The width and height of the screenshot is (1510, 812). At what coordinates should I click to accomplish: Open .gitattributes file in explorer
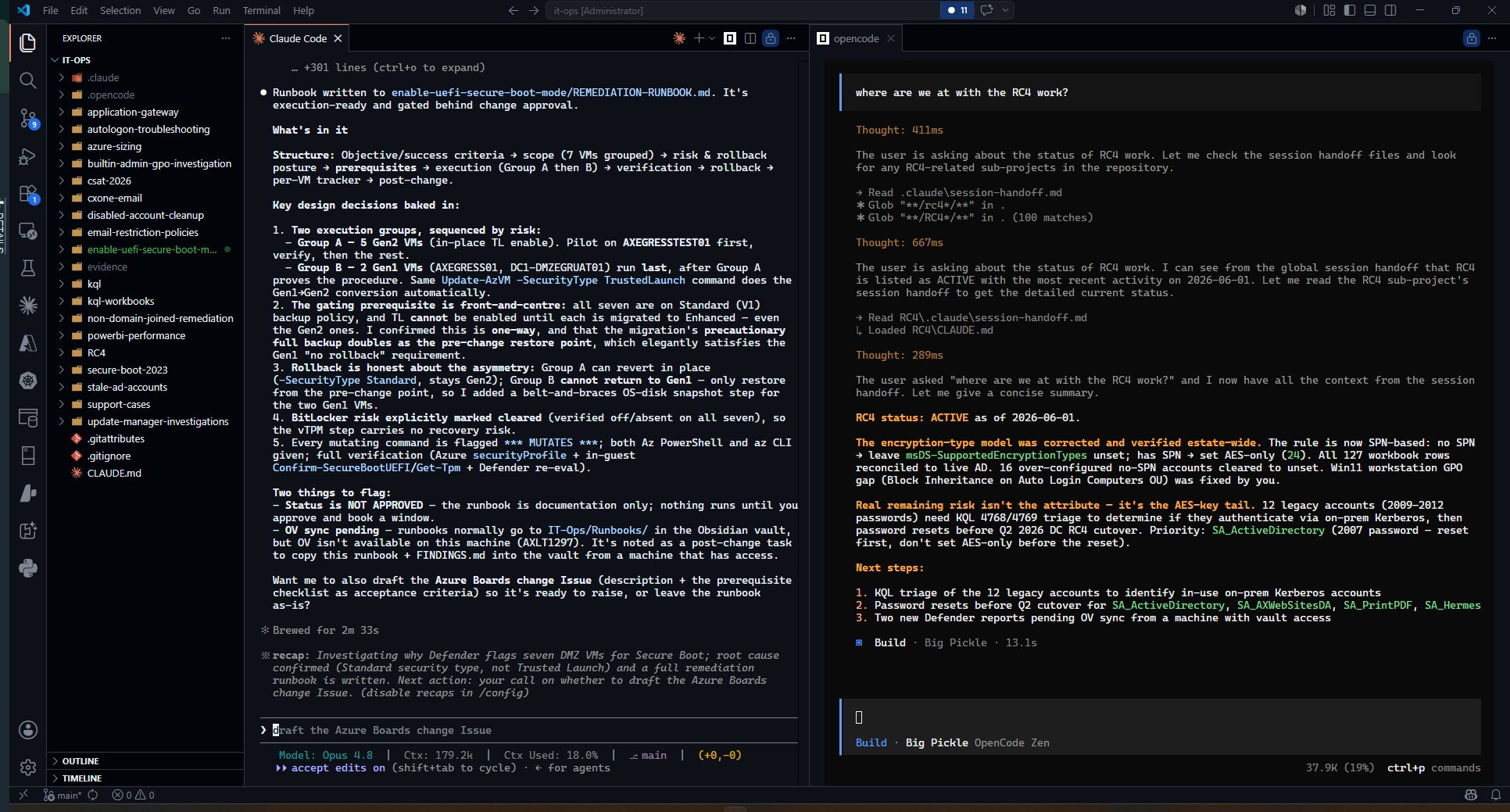click(116, 438)
